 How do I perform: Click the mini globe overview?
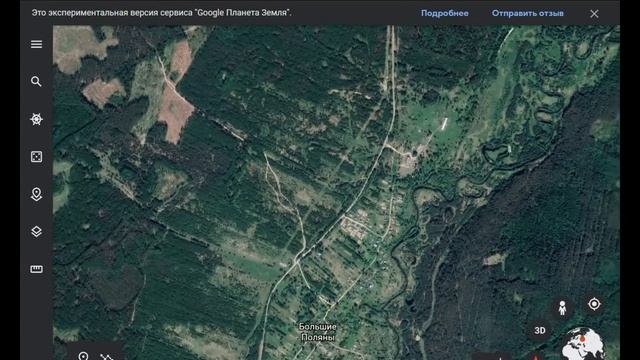click(x=584, y=344)
